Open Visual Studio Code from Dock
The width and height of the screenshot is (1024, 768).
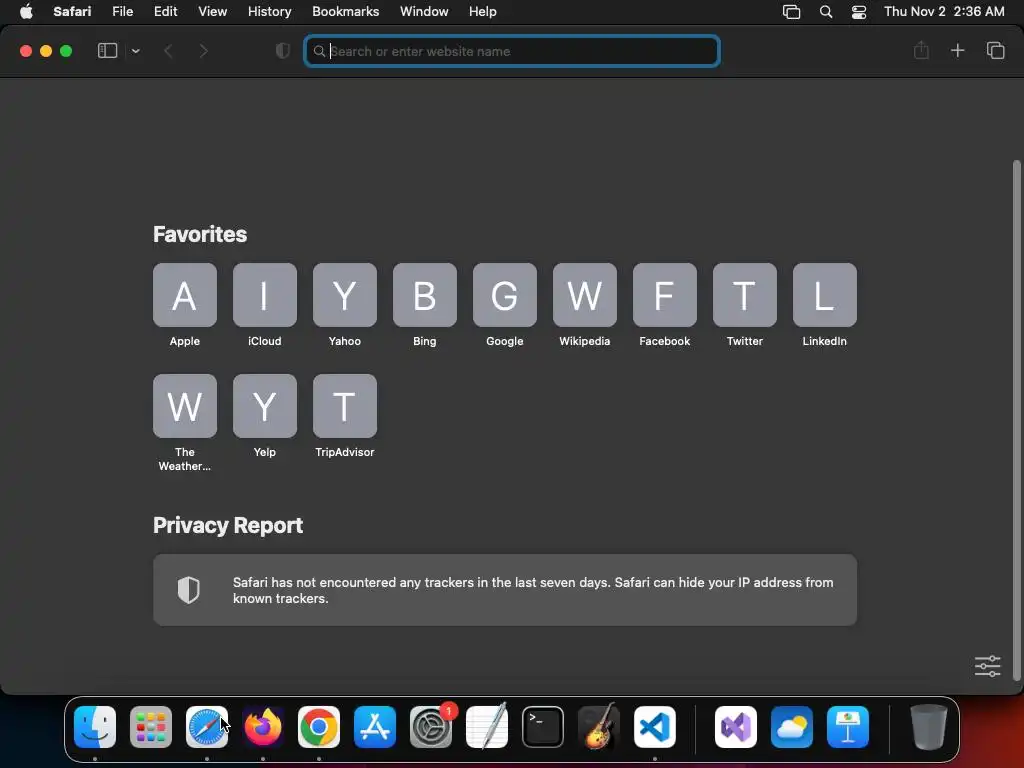click(x=655, y=727)
